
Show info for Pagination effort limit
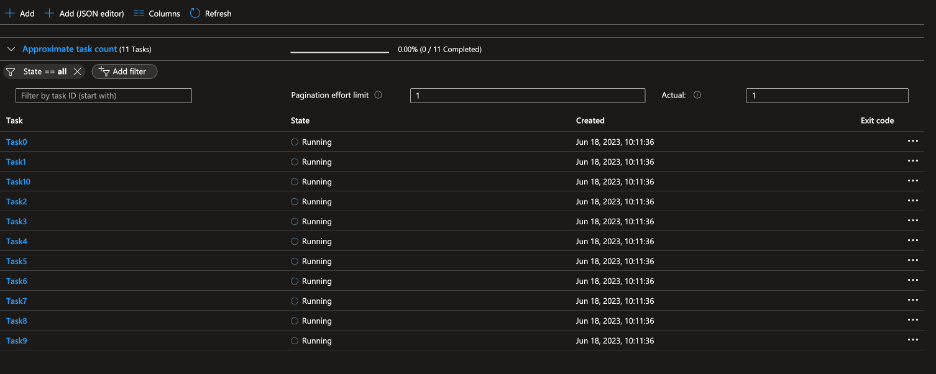[378, 95]
